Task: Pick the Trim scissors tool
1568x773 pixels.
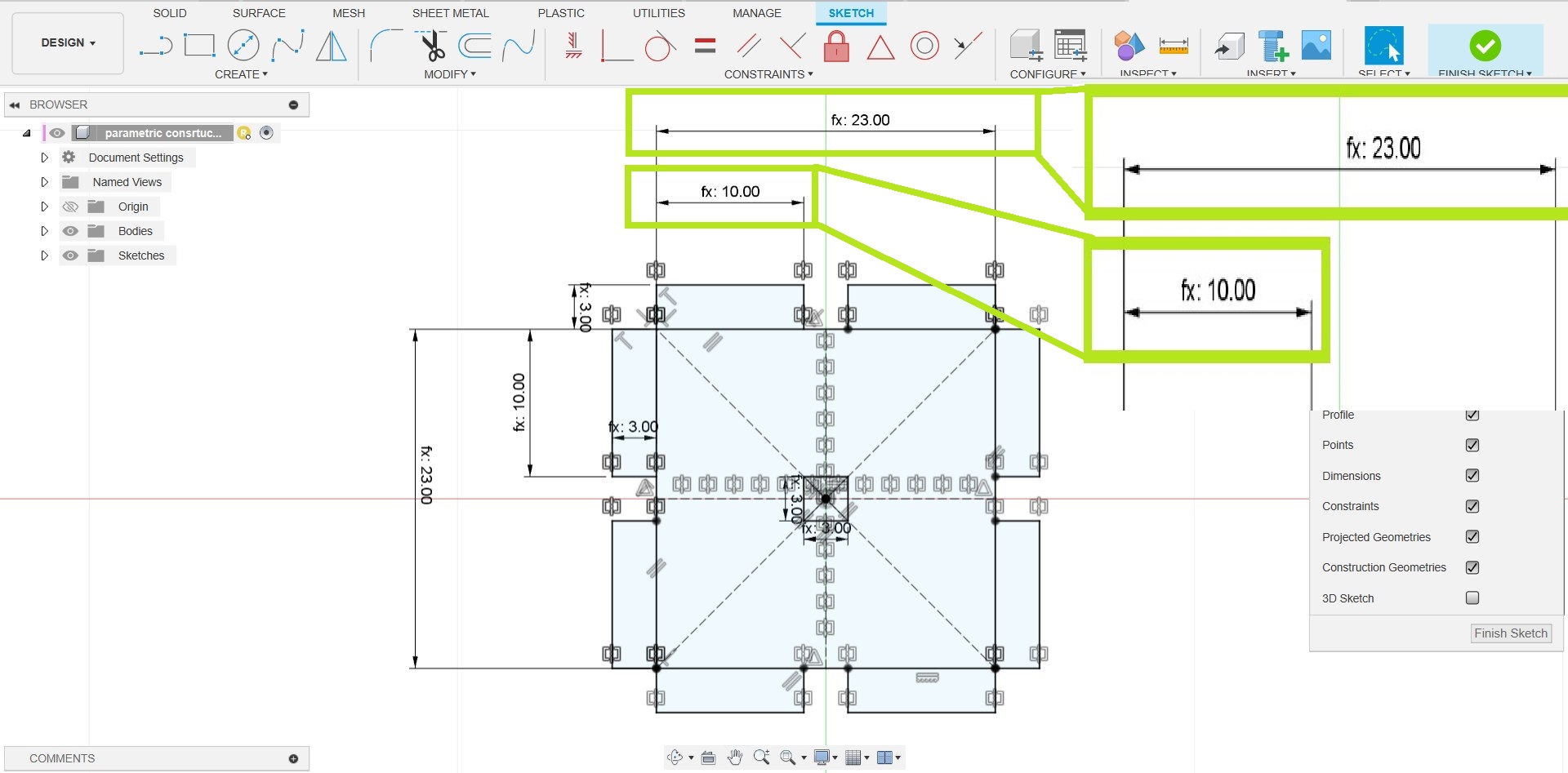Action: 432,46
